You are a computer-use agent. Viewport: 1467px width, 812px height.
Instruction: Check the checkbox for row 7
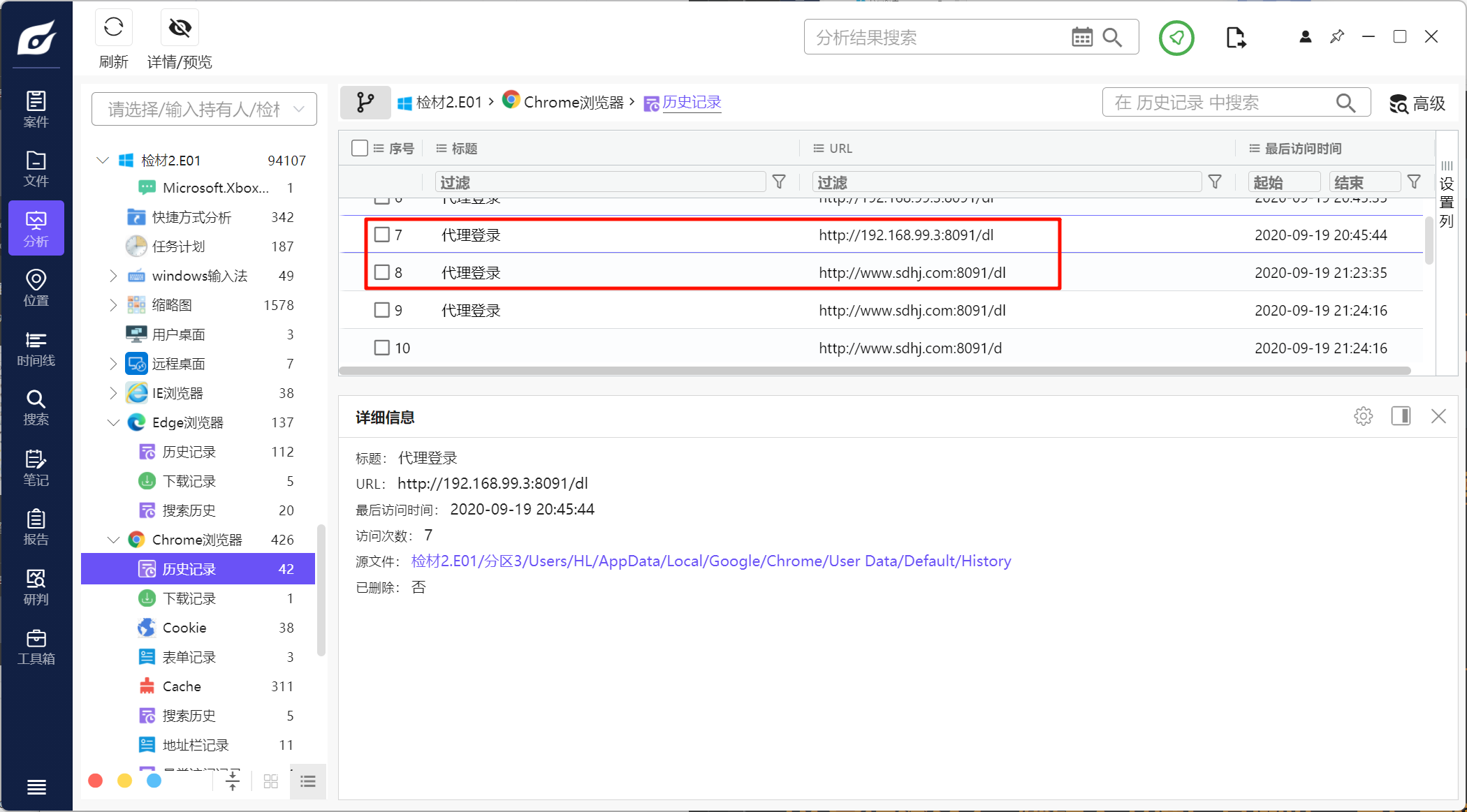point(381,235)
